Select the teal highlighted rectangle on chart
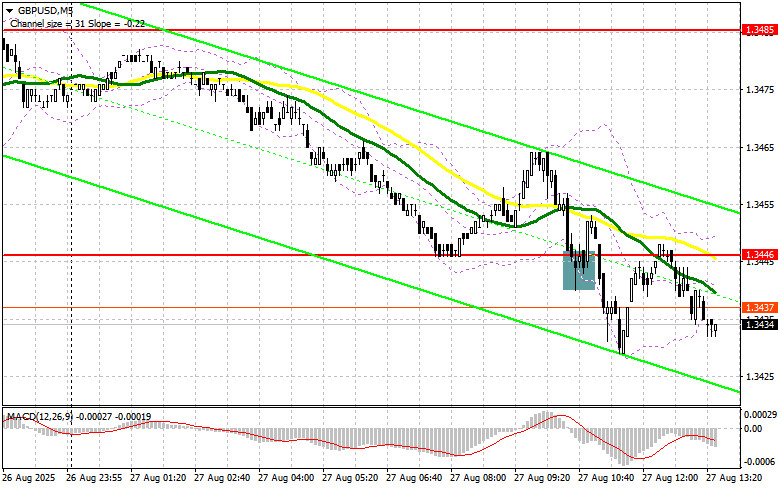 coord(579,270)
